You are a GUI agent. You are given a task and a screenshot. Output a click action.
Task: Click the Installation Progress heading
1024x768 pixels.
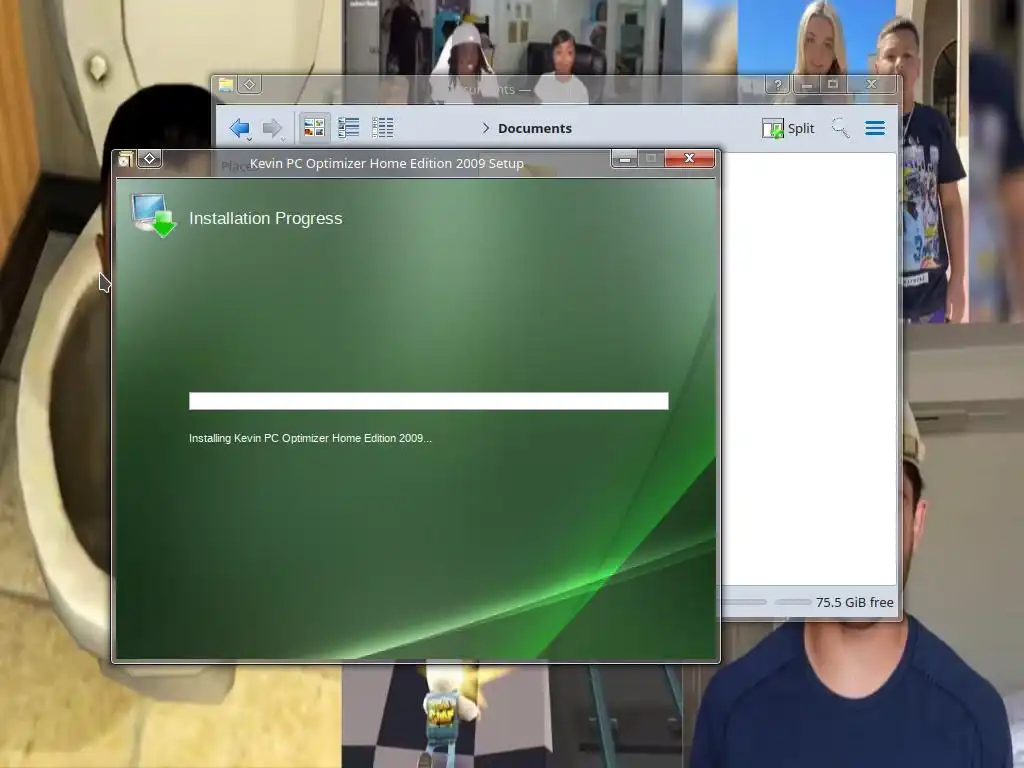tap(266, 218)
